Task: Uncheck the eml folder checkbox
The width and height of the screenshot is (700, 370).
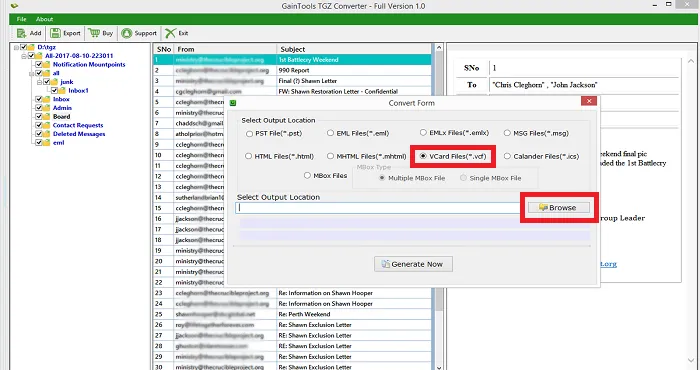Action: (x=39, y=143)
